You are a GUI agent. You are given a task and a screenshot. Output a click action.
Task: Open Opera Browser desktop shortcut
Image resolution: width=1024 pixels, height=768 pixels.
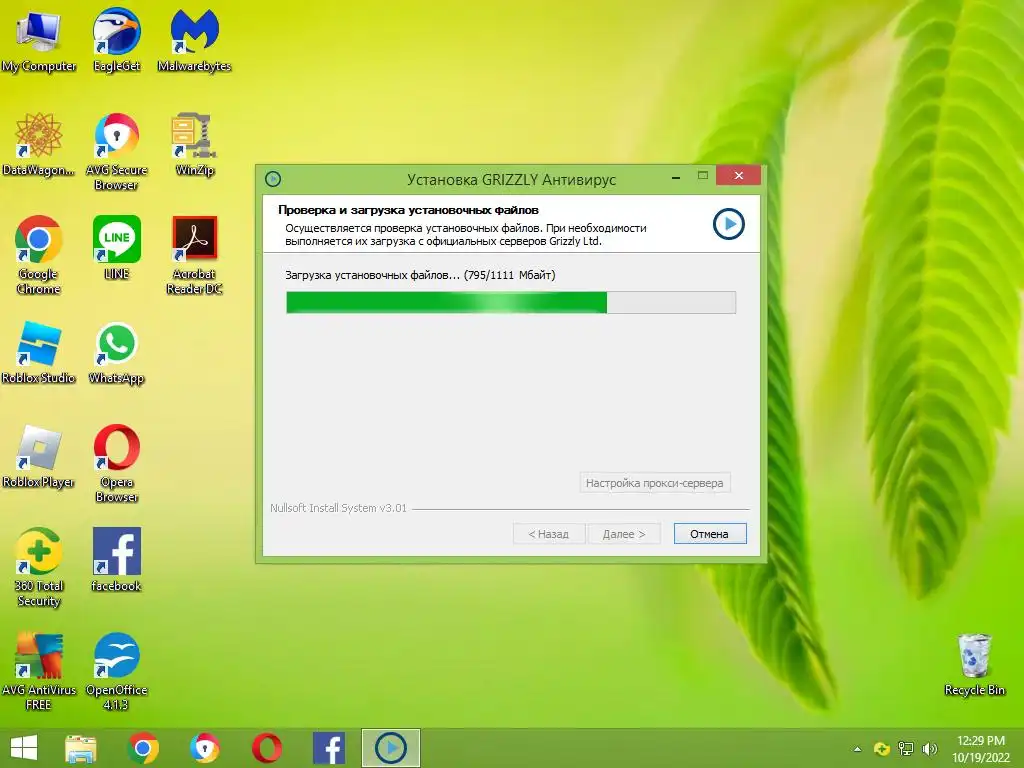tap(116, 463)
